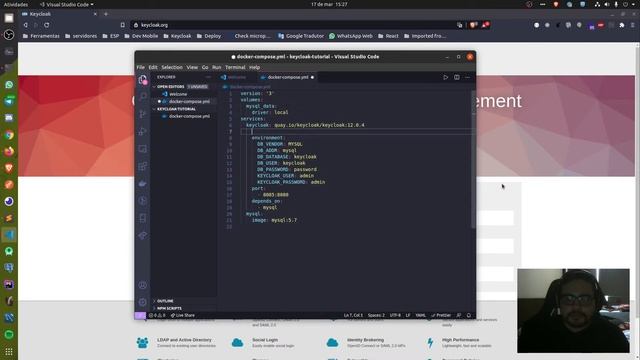Screen dimensions: 640x360
Task: Click the Run play icon in editor title bar
Action: [445, 77]
